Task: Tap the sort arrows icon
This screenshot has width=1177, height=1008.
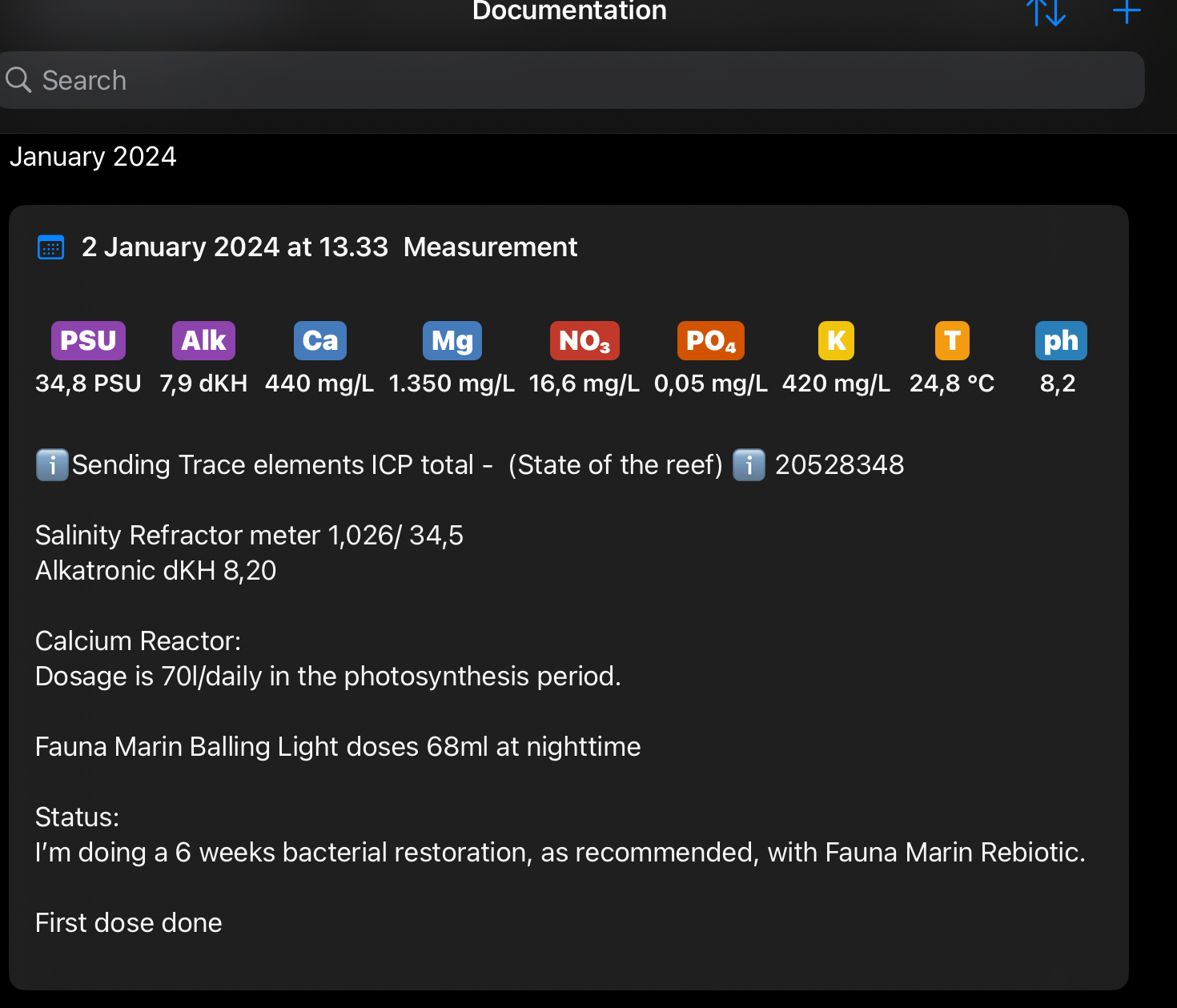Action: [1046, 12]
